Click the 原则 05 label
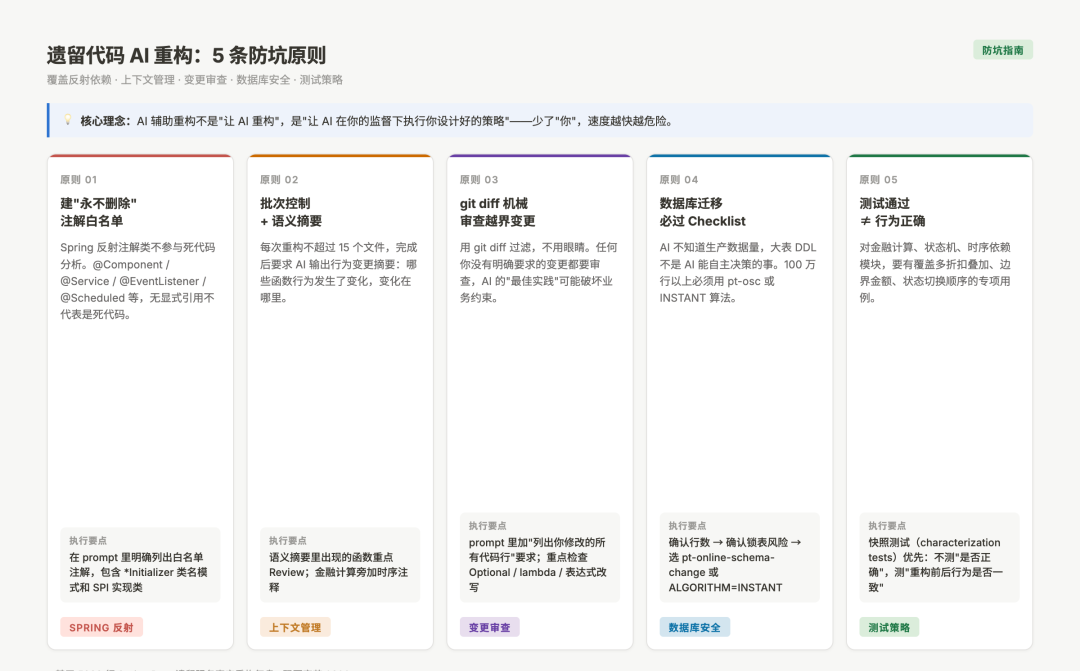This screenshot has height=671, width=1080. [878, 179]
